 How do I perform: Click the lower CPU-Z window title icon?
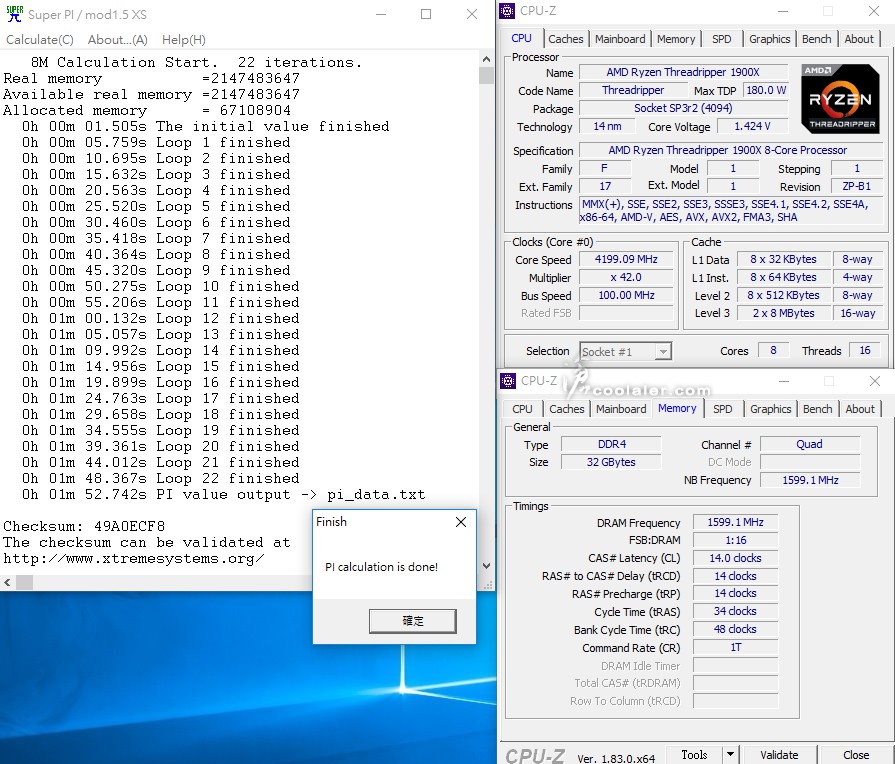tap(509, 381)
